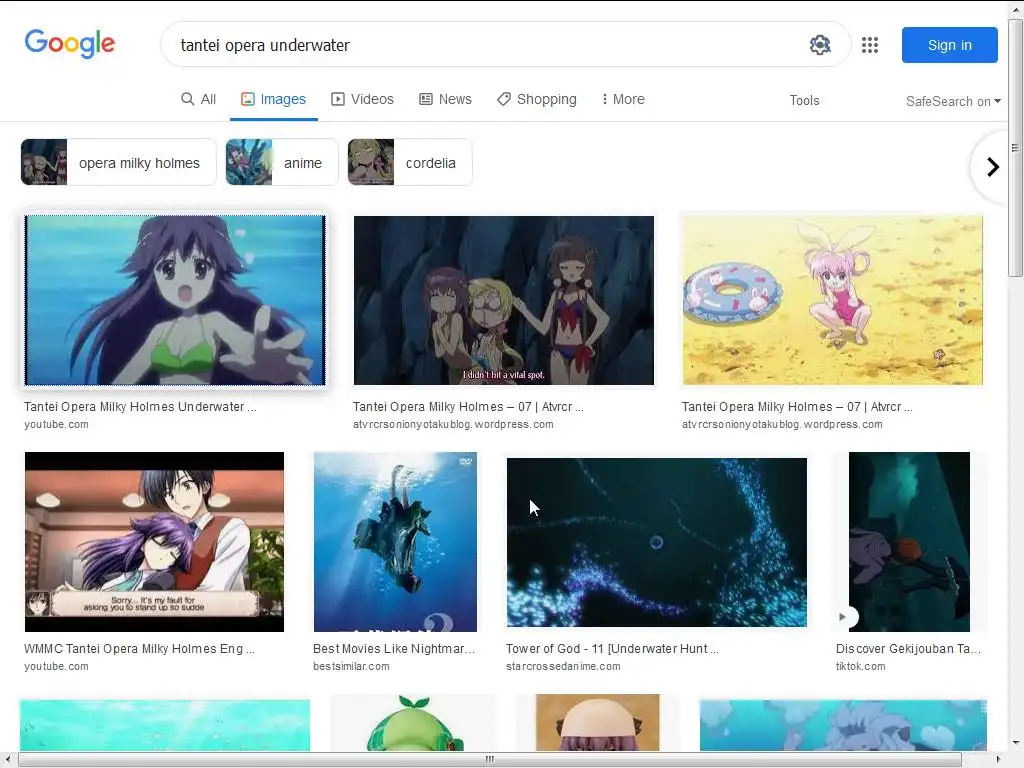Viewport: 1024px width, 768px height.
Task: Expand the More menu
Action: click(623, 99)
